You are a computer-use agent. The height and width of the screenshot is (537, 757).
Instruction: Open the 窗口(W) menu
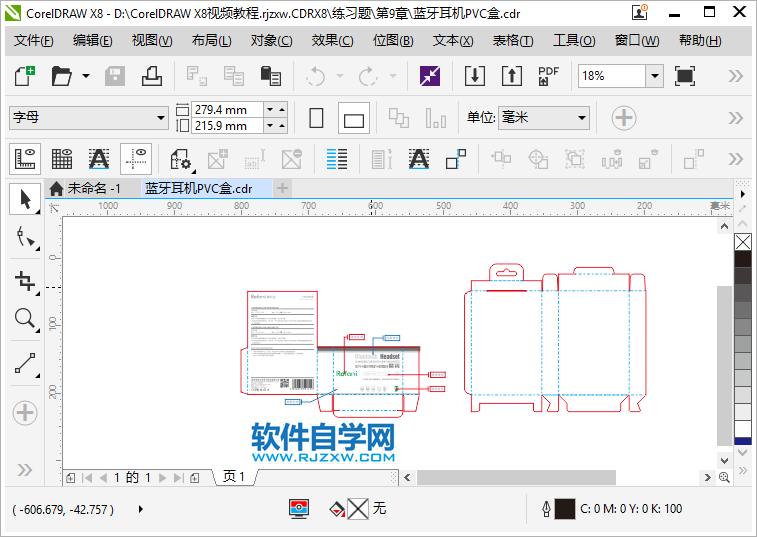pos(637,41)
